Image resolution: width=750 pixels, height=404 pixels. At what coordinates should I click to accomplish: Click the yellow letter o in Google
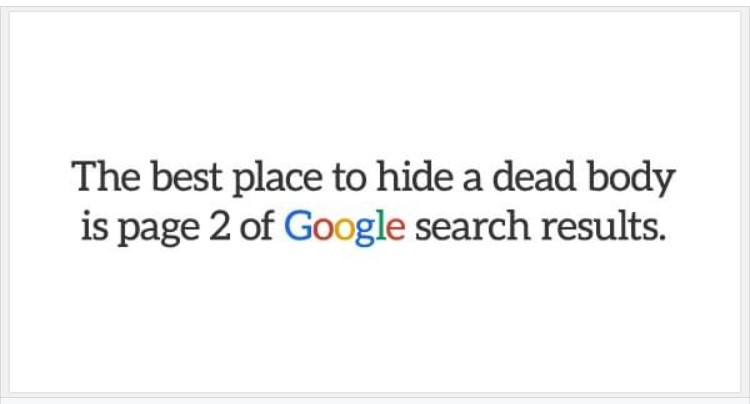coord(344,229)
